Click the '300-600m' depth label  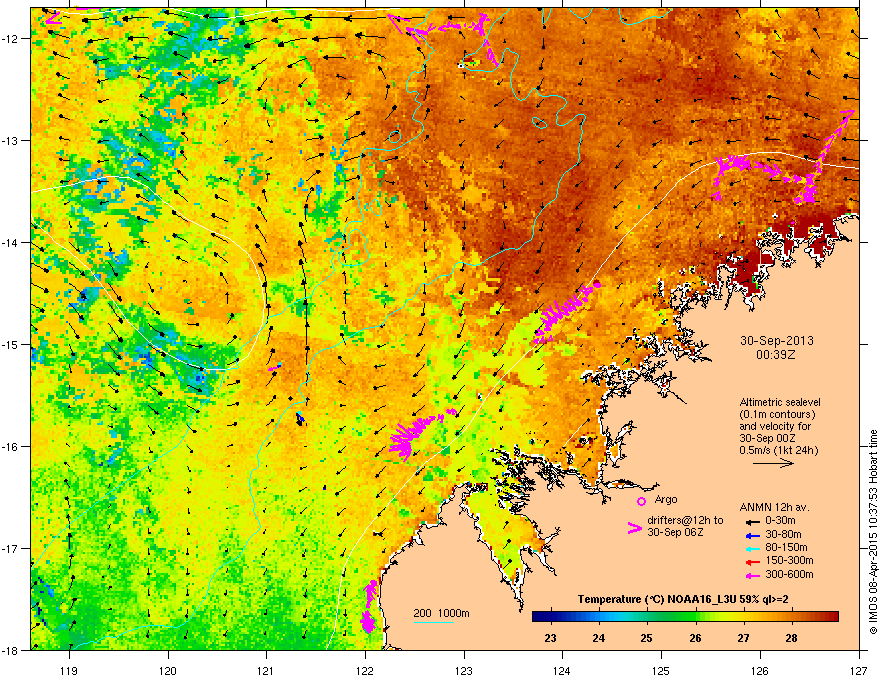coord(789,575)
